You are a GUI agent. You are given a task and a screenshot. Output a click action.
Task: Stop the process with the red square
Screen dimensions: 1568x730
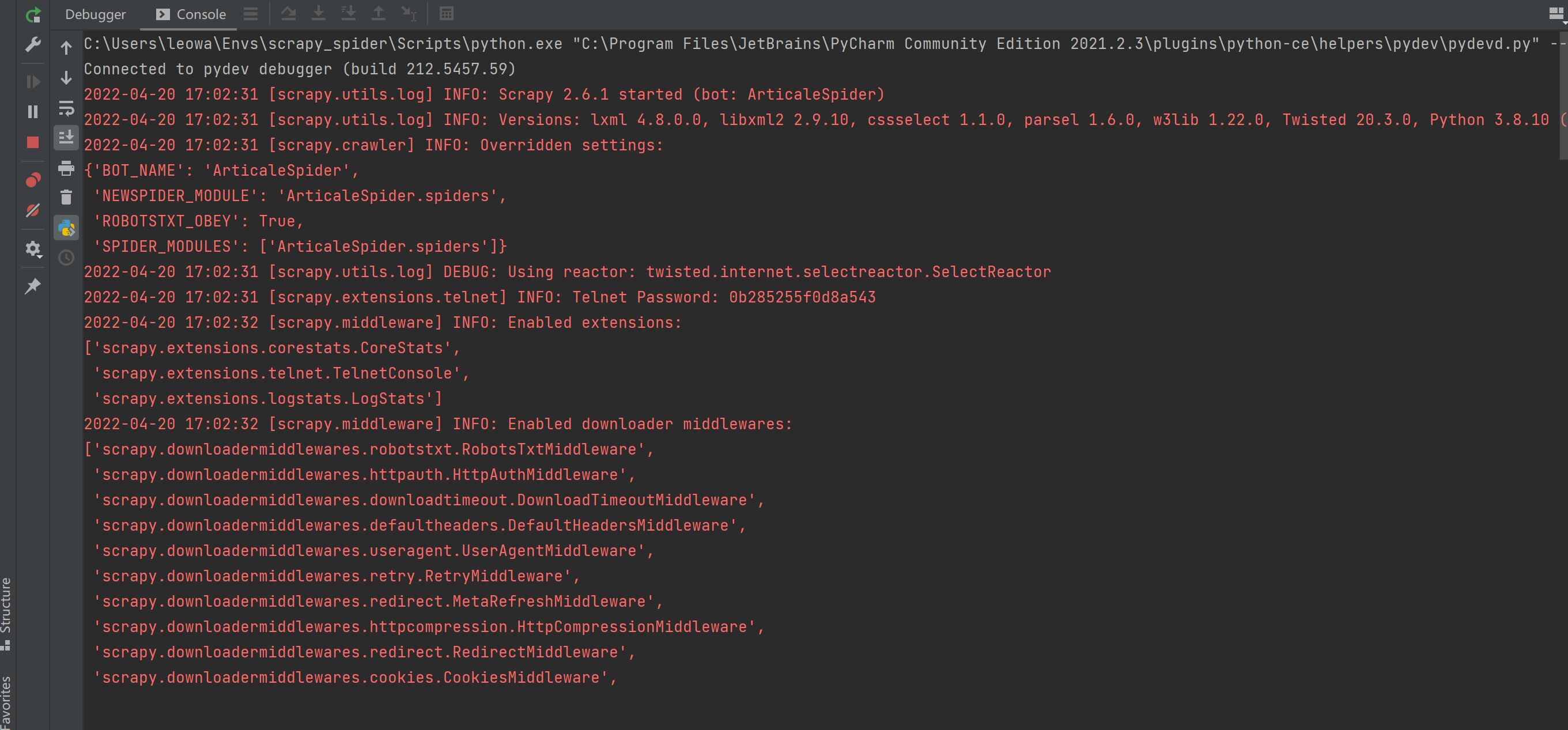(x=33, y=142)
